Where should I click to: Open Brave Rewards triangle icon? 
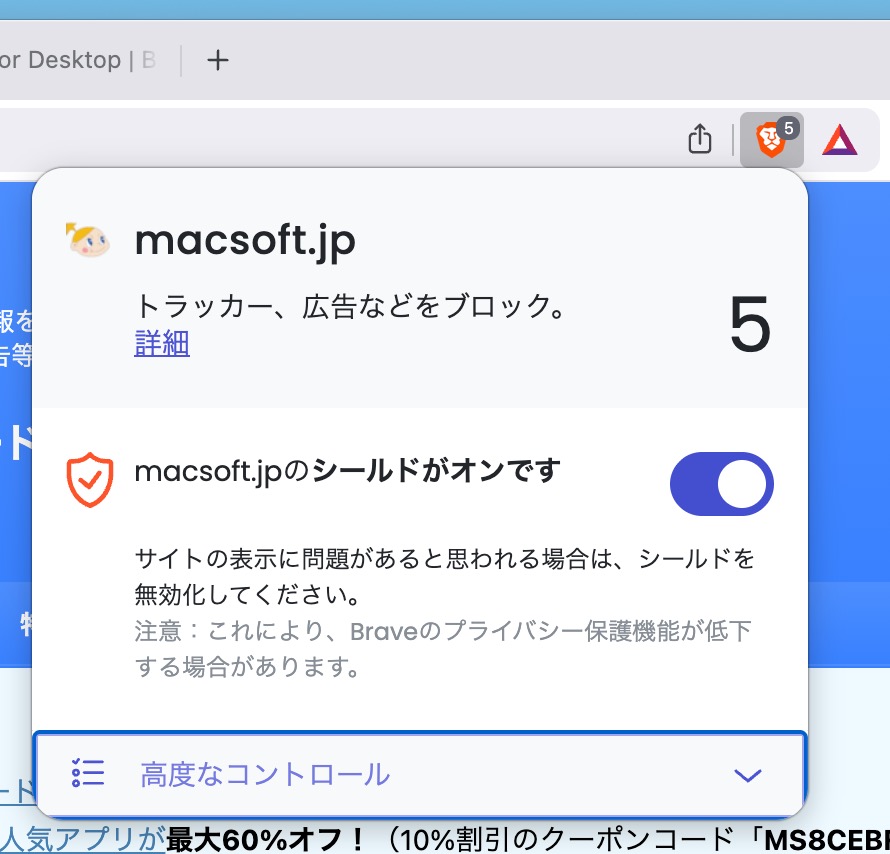click(840, 140)
